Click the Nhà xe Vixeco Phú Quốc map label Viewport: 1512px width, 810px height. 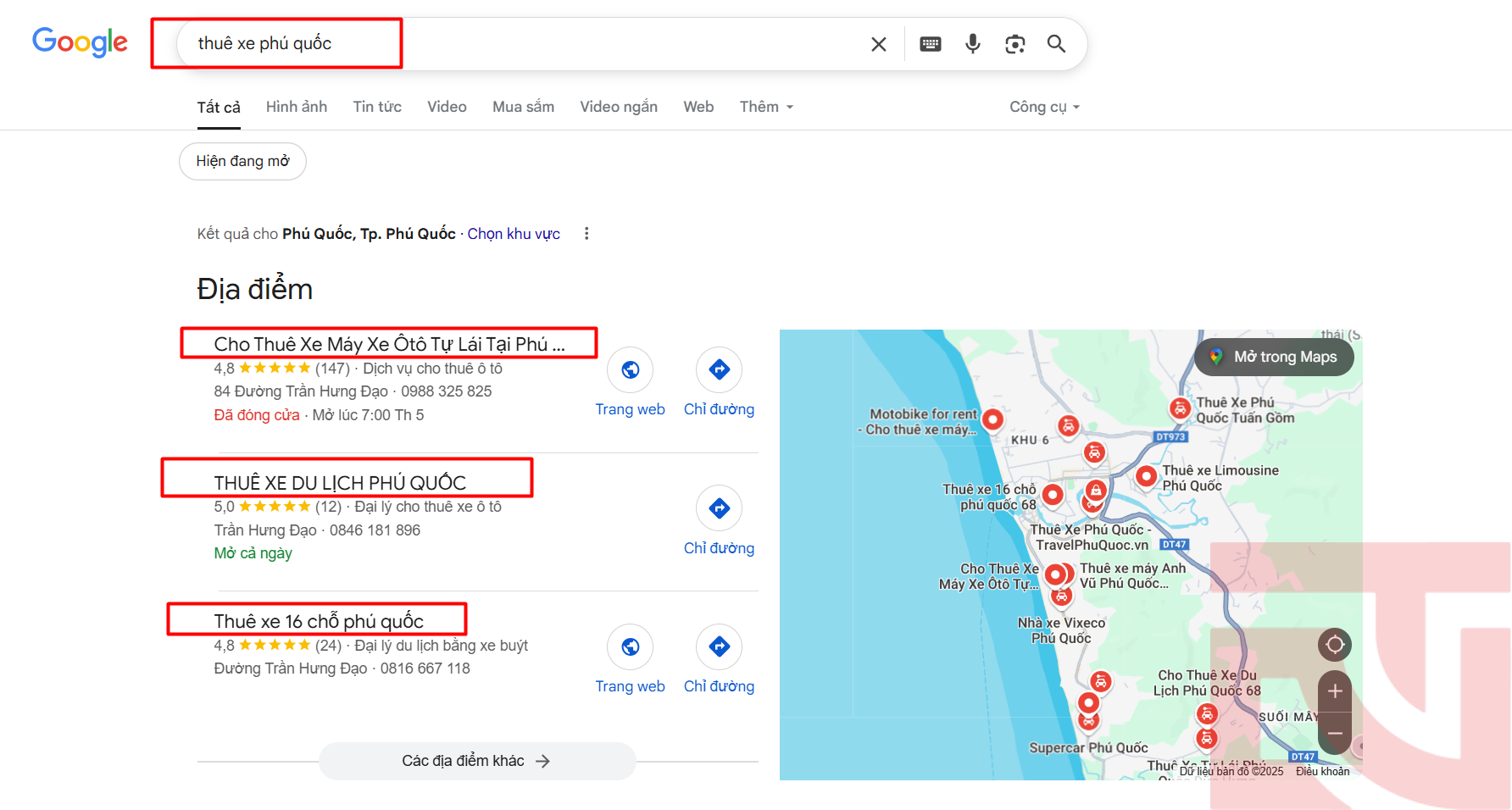click(x=1061, y=630)
